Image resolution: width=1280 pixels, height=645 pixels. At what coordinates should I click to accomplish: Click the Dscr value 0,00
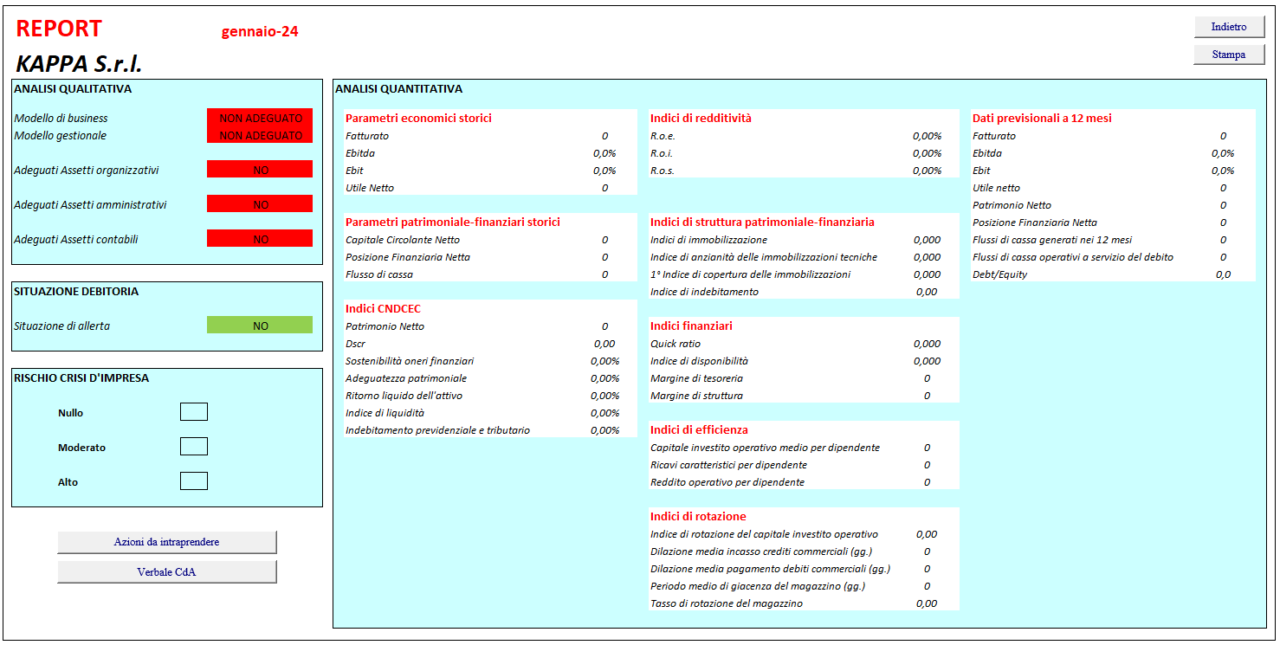click(x=605, y=343)
